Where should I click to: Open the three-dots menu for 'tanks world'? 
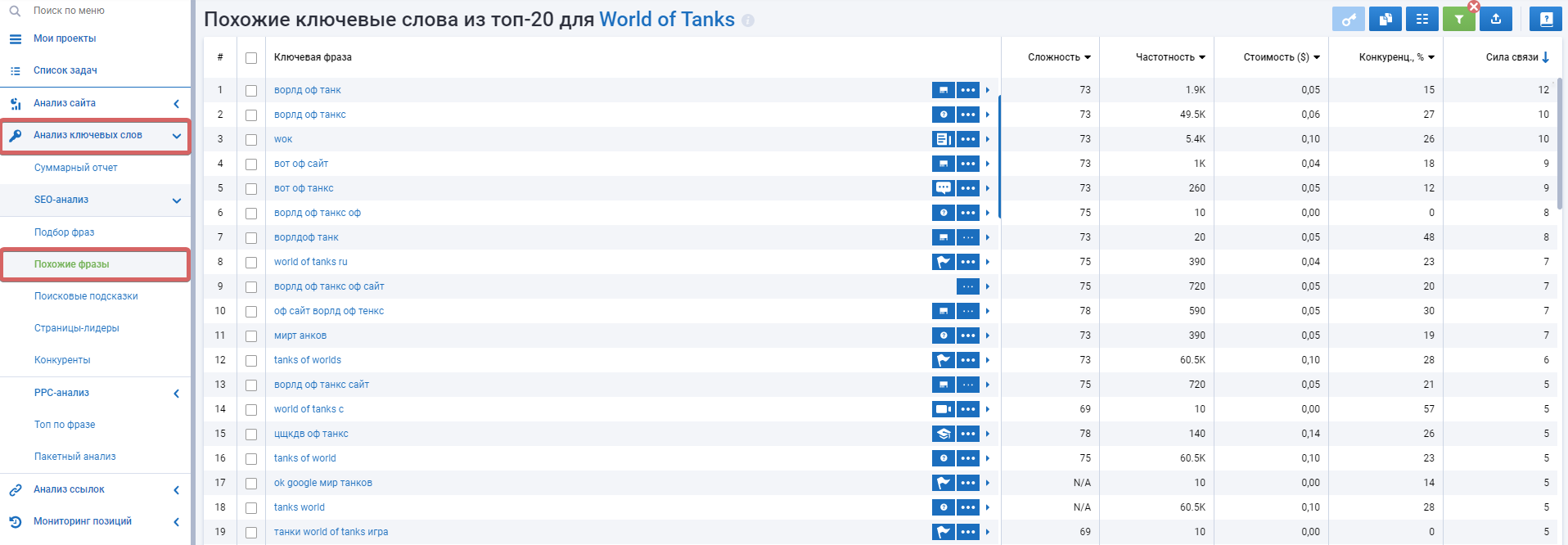tap(968, 507)
